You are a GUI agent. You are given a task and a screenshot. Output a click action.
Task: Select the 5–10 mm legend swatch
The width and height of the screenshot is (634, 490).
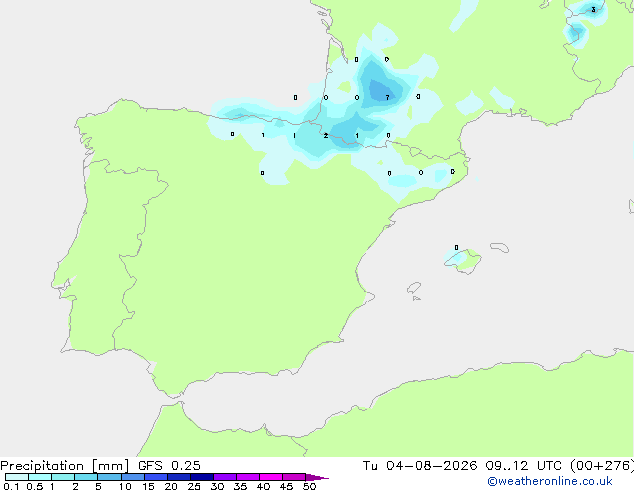click(x=110, y=477)
